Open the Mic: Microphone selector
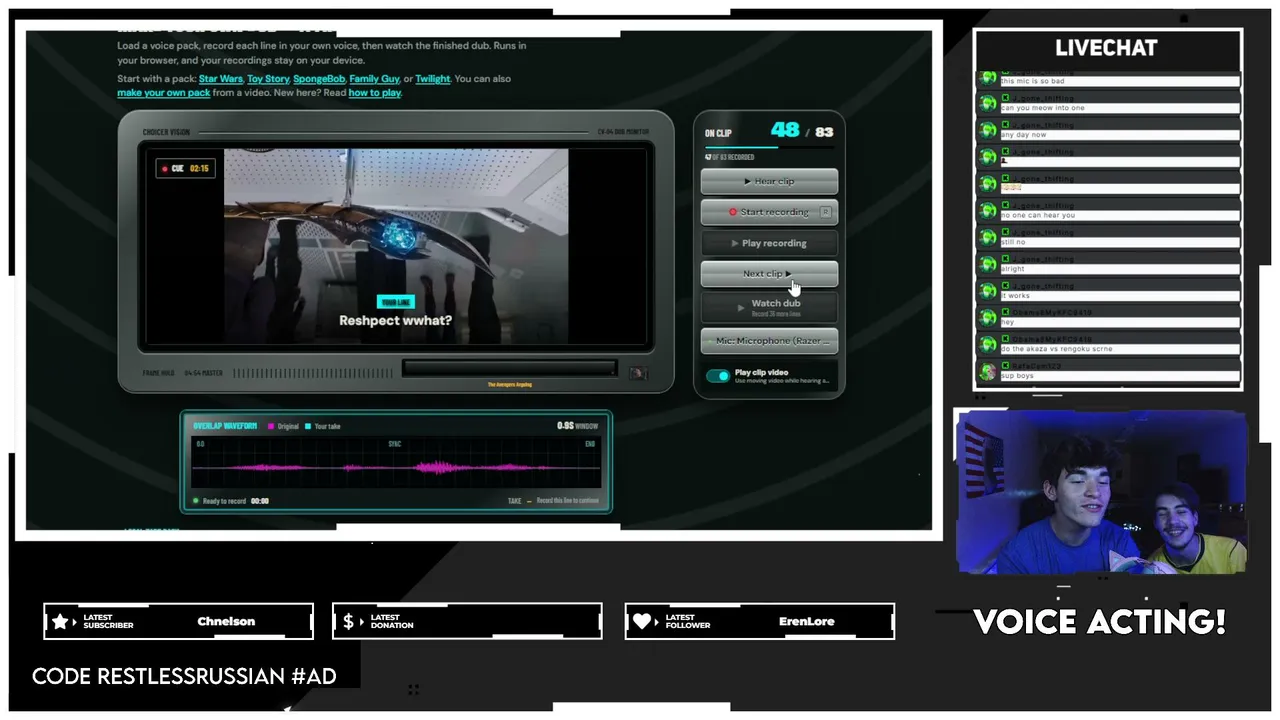Screen dimensions: 1280x720 pos(769,341)
